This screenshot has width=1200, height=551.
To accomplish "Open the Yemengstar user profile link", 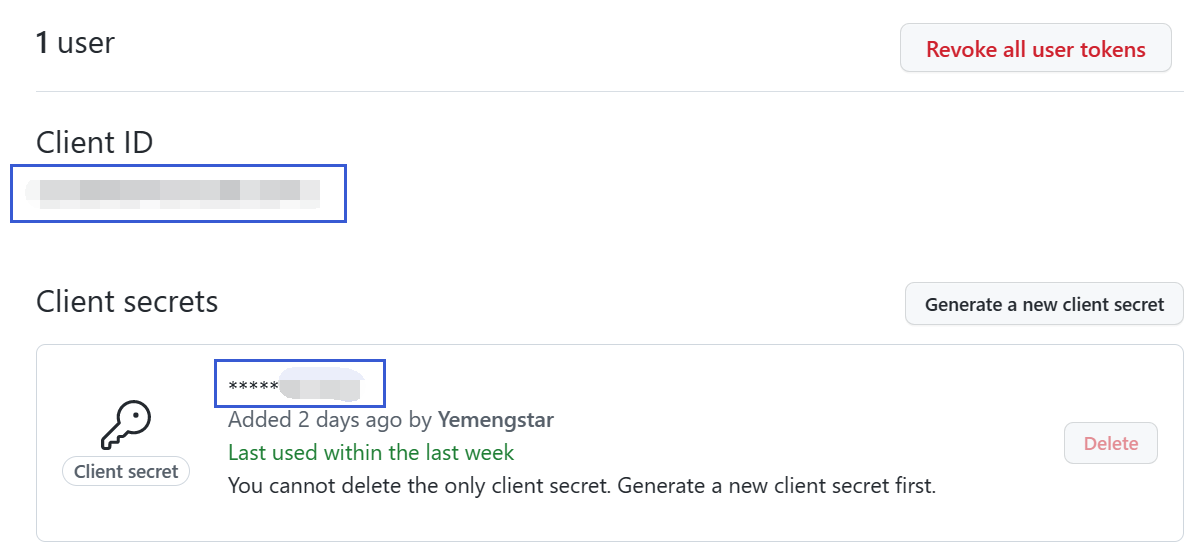I will [495, 419].
